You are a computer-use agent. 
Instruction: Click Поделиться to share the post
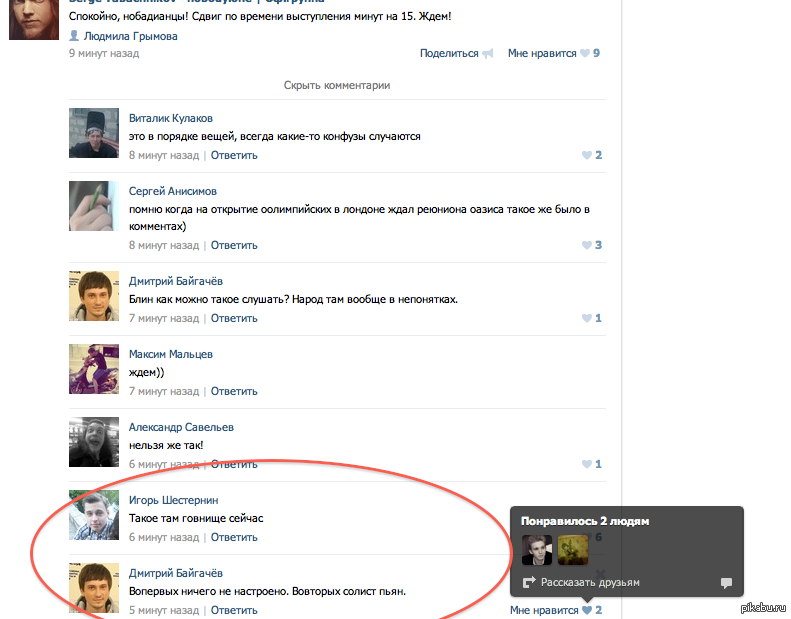click(x=449, y=54)
